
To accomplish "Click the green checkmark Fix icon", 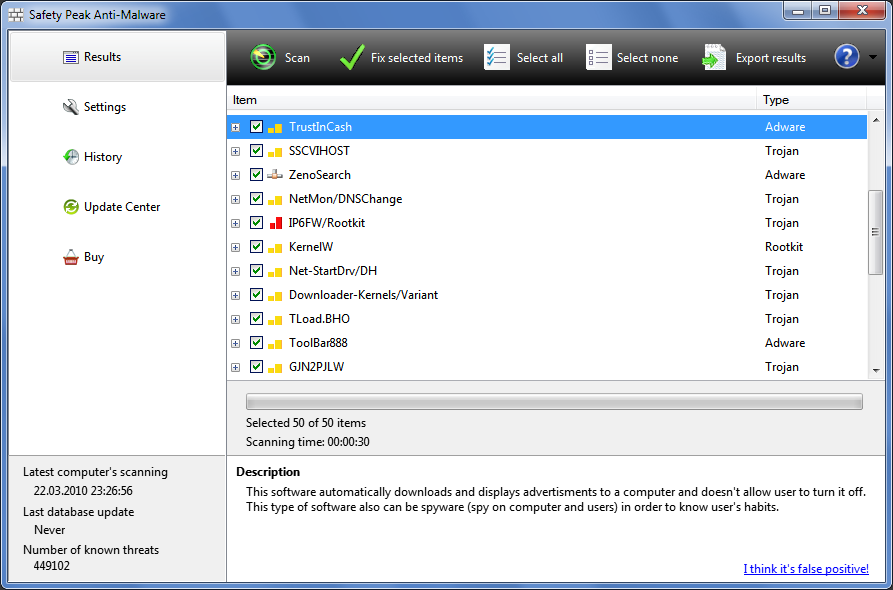I will 351,58.
